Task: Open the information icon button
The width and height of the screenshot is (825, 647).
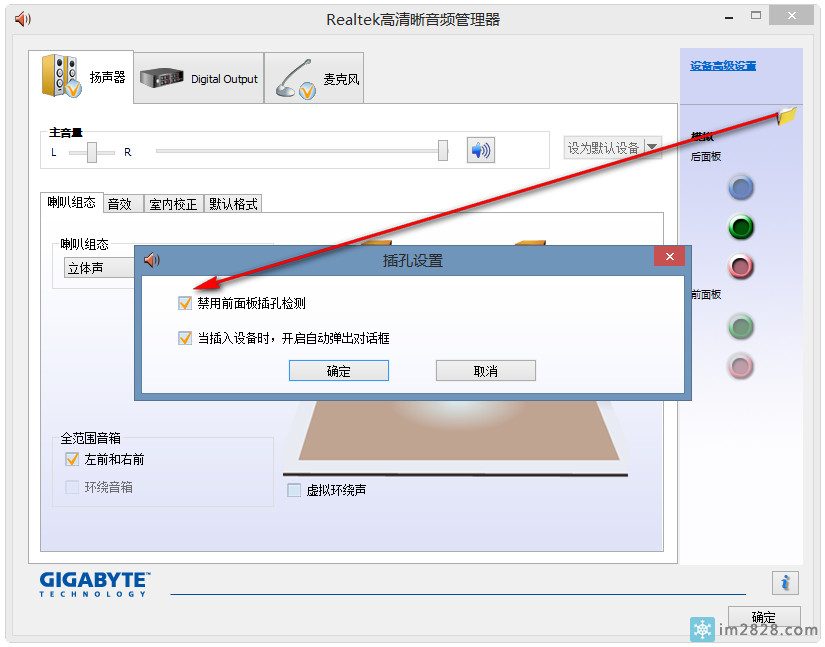Action: pos(785,582)
